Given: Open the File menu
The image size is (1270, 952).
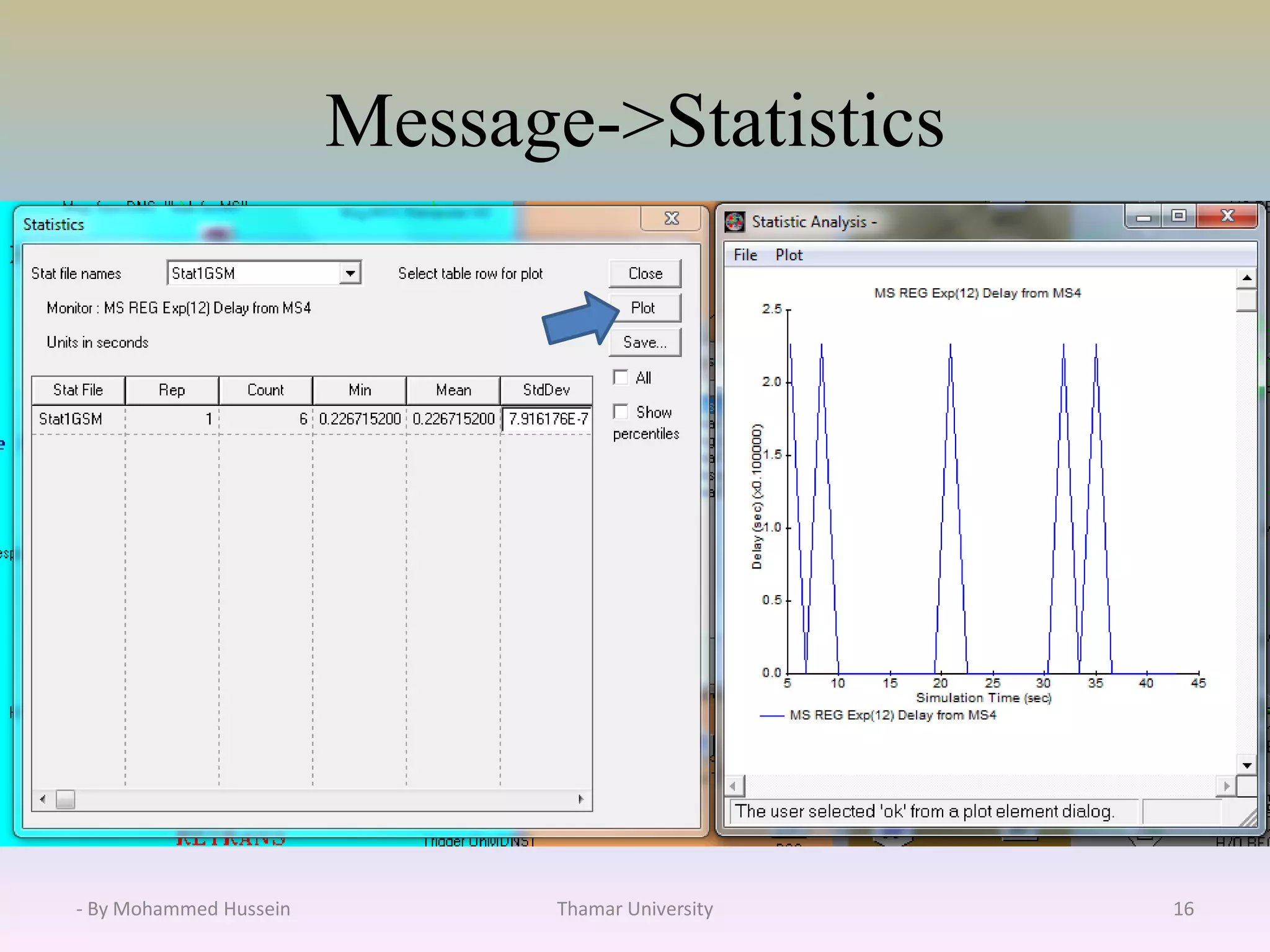Looking at the screenshot, I should point(745,255).
